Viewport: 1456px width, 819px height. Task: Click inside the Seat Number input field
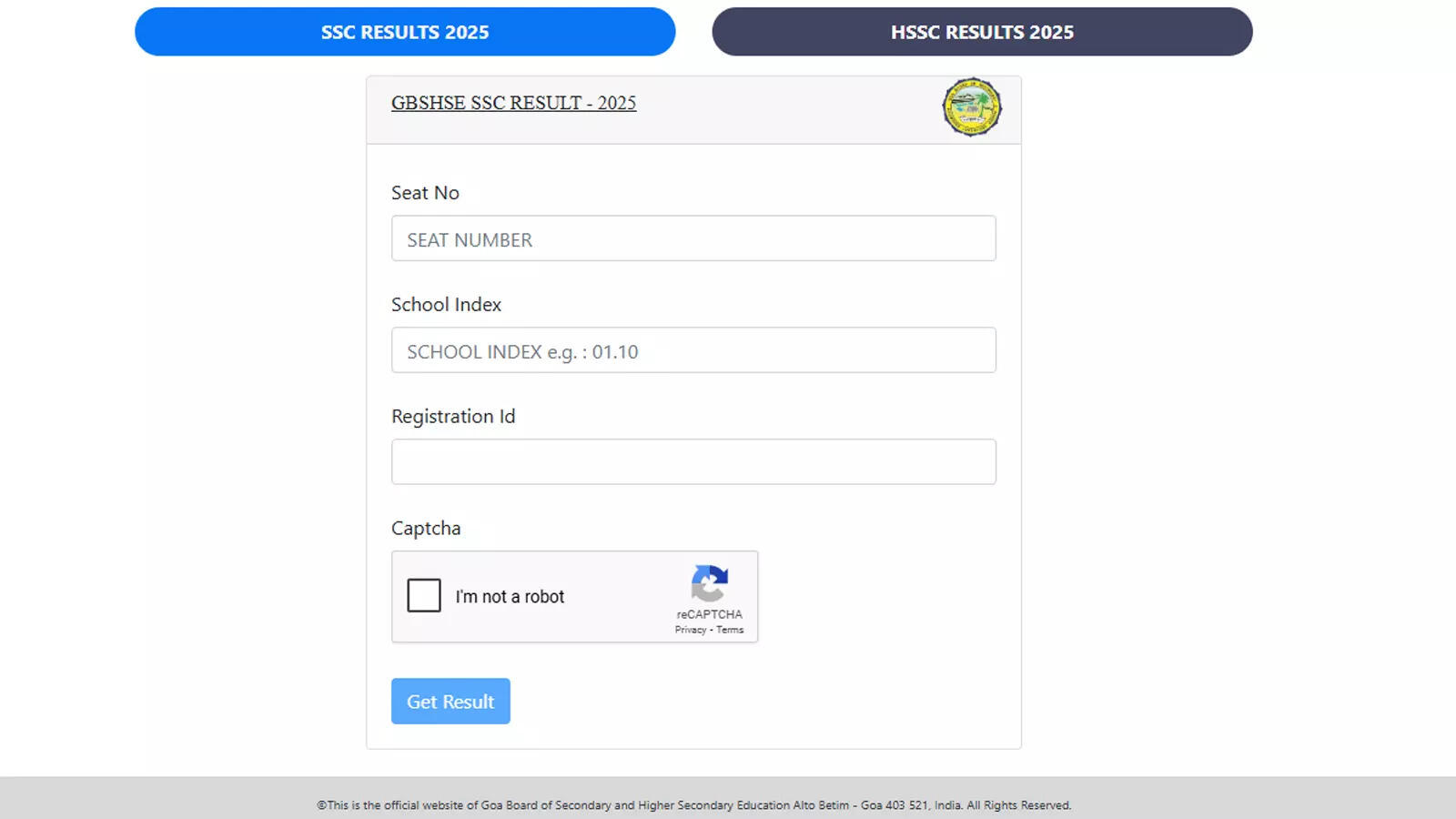[693, 238]
